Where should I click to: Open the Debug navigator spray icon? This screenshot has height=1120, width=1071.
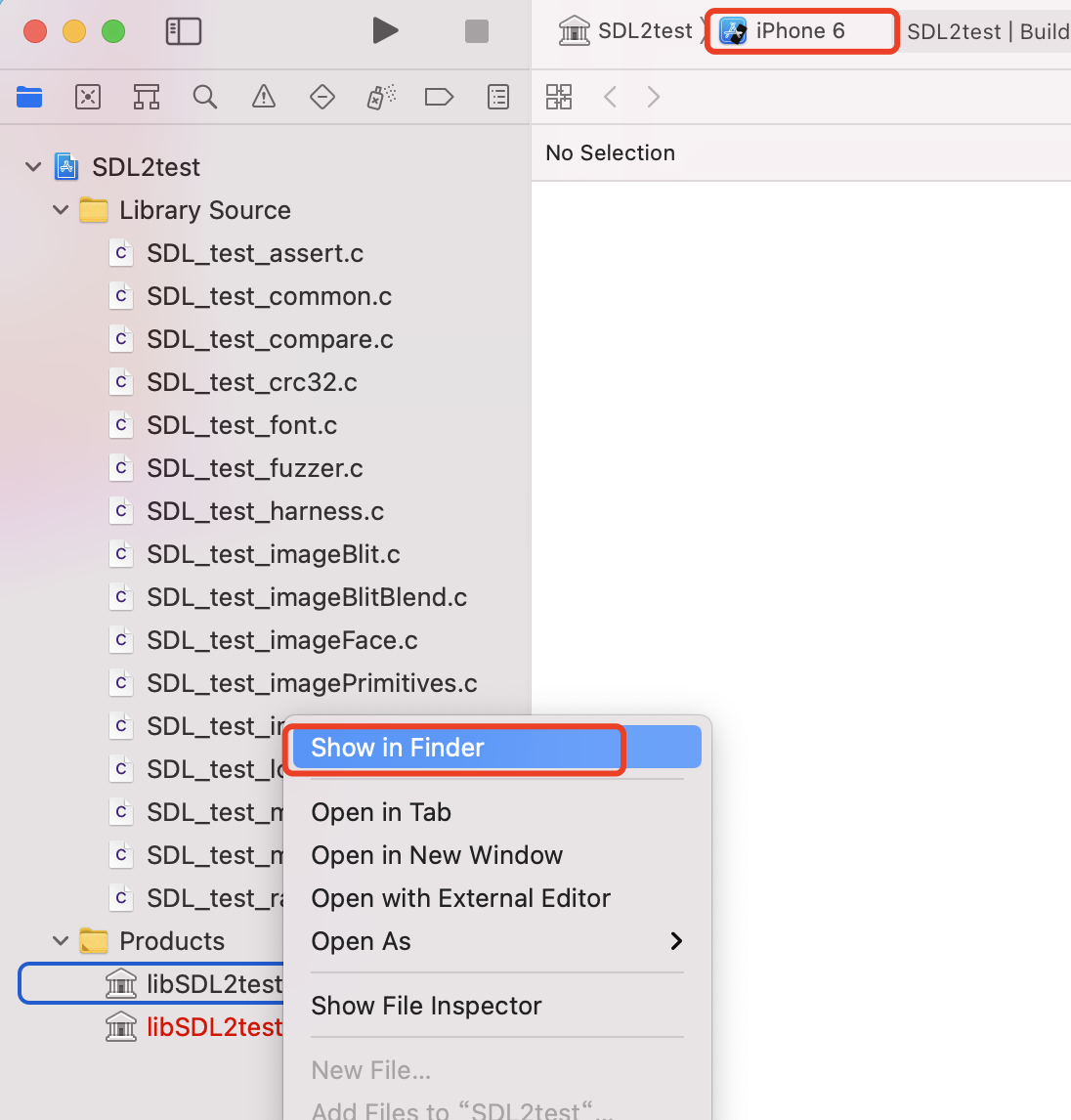tap(381, 97)
